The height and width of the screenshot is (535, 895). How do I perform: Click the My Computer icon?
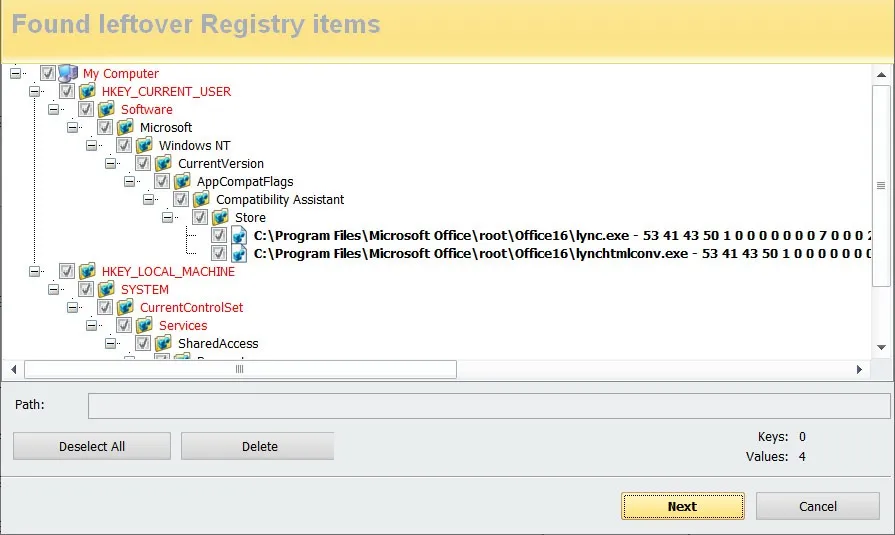pyautogui.click(x=68, y=73)
